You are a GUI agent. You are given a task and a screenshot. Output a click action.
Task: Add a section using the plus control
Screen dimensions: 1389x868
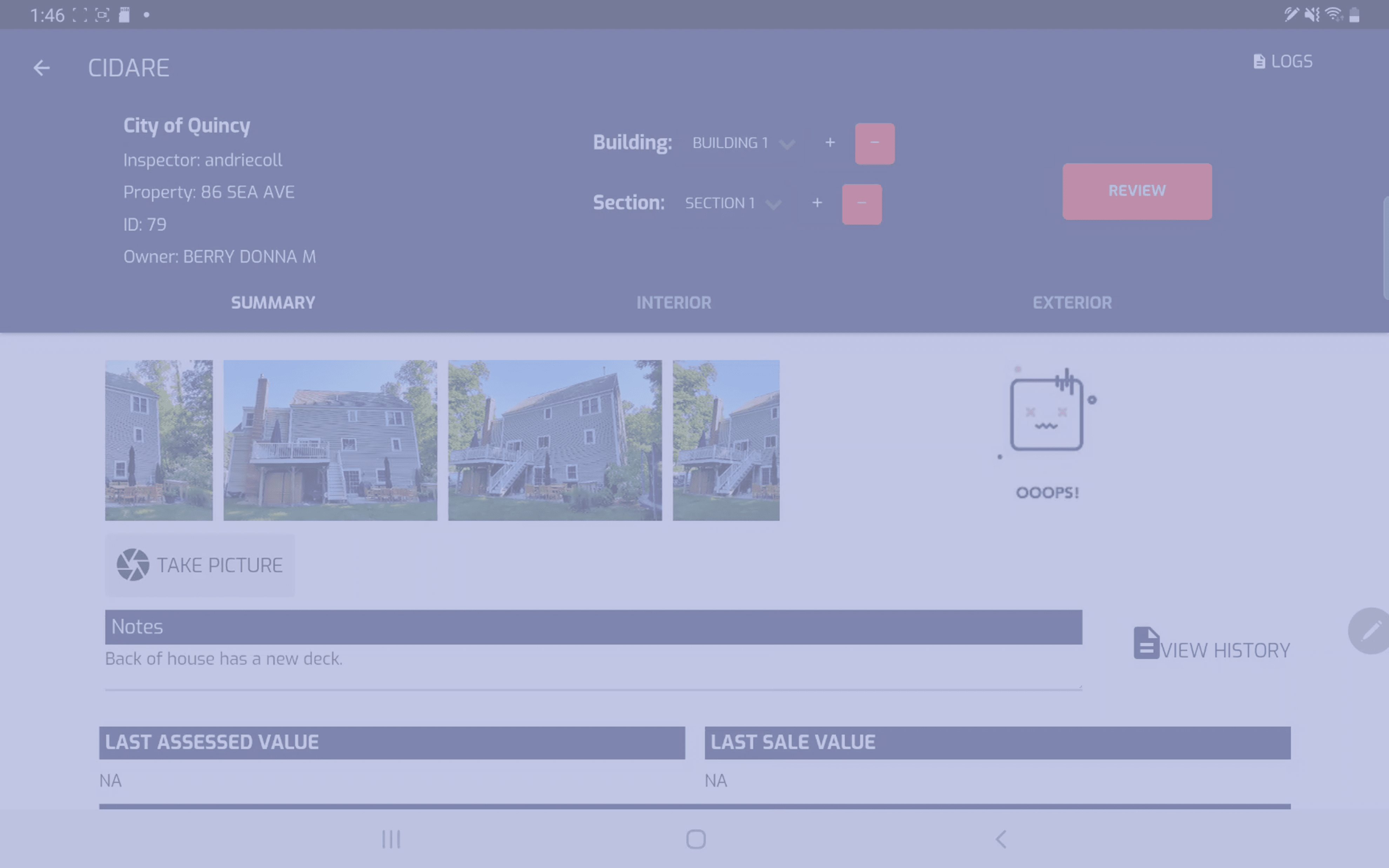817,203
